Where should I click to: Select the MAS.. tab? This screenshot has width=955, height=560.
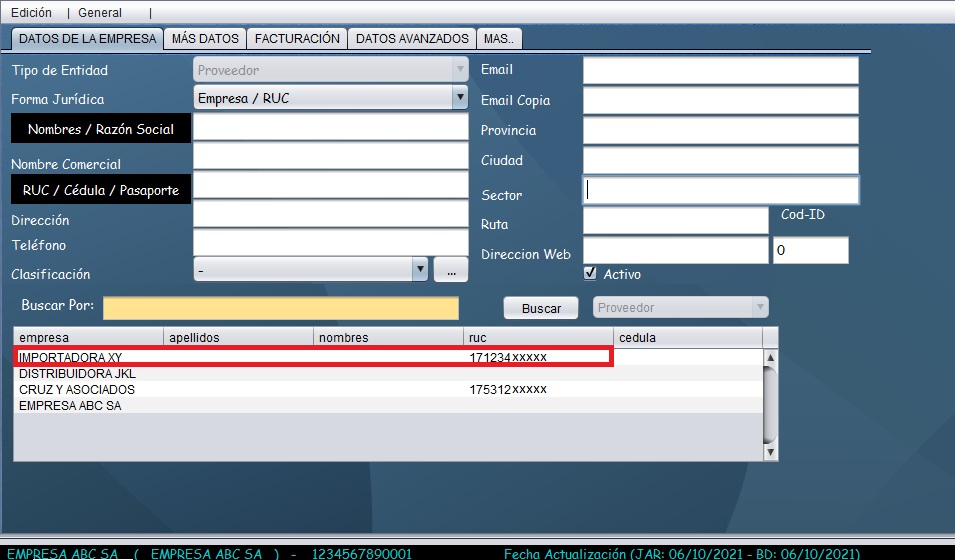tap(499, 39)
